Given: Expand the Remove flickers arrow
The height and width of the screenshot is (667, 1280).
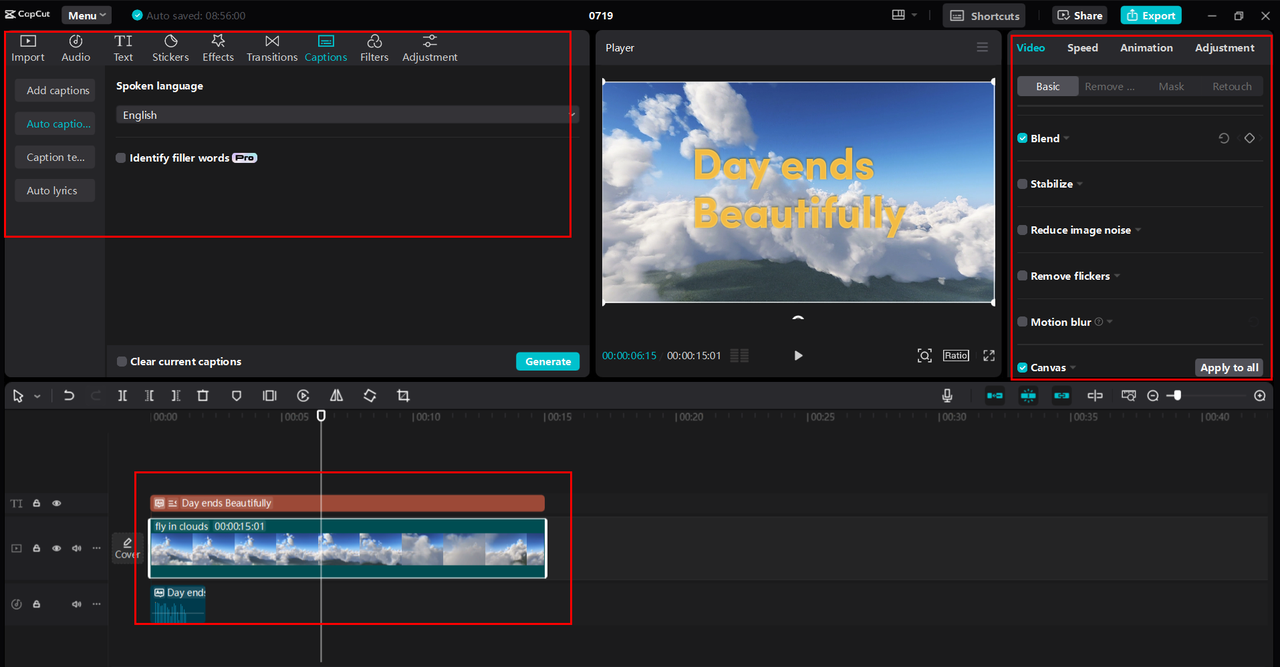Looking at the screenshot, I should coord(1117,277).
